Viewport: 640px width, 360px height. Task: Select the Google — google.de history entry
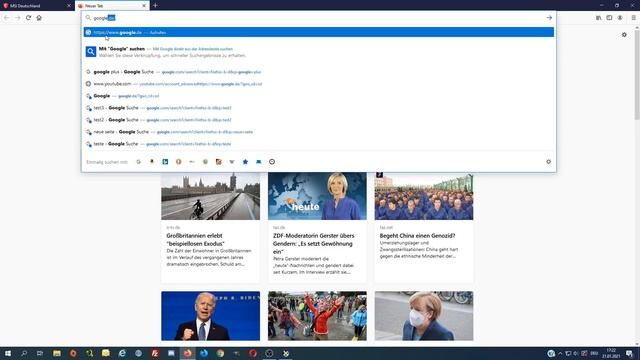click(x=319, y=96)
